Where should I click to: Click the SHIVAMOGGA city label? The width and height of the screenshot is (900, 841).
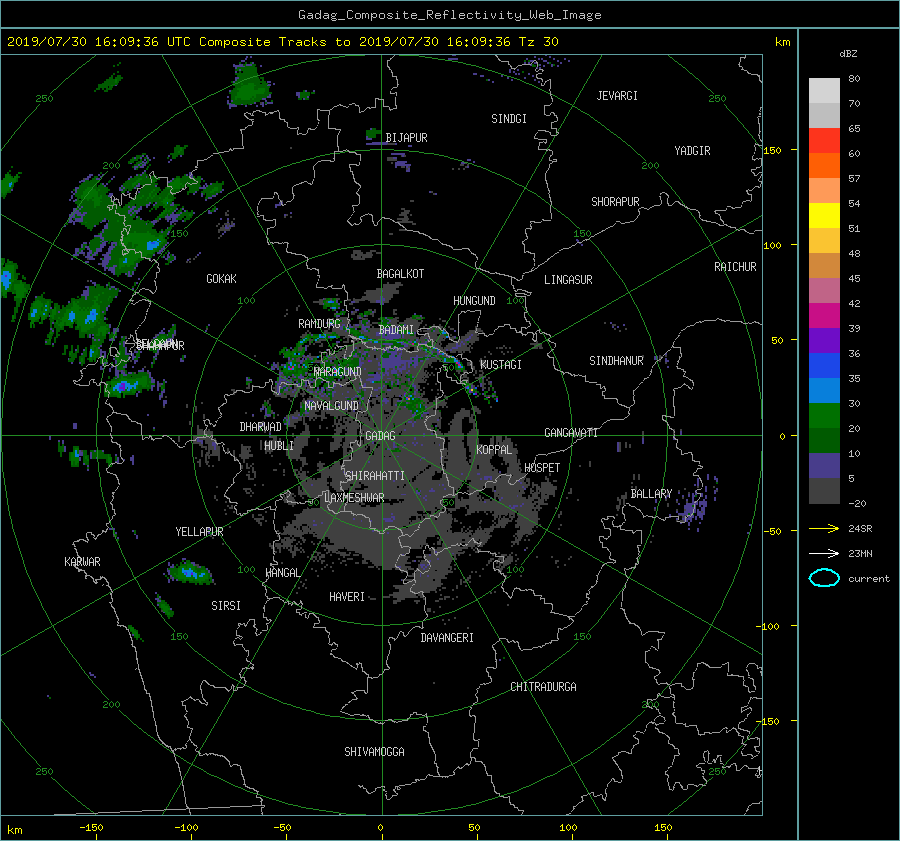click(x=374, y=751)
